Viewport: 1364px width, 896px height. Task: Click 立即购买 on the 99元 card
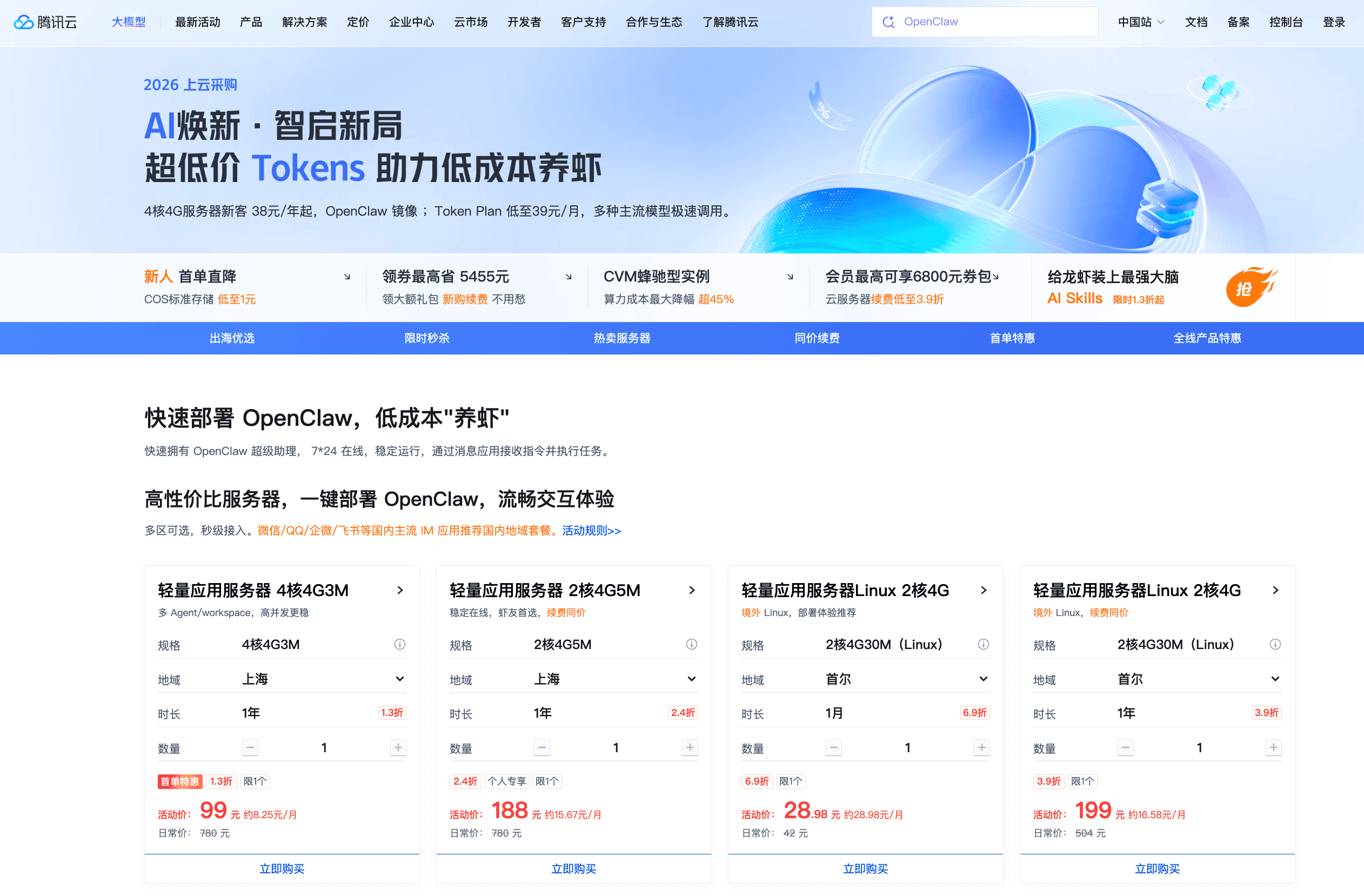282,868
